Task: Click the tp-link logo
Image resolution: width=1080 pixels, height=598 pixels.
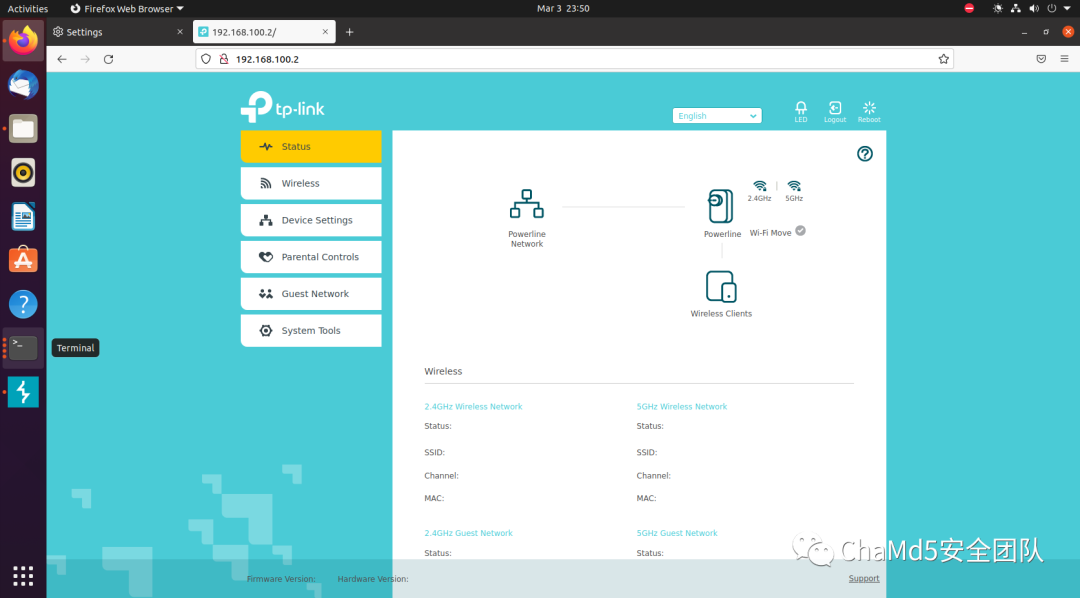Action: click(282, 107)
